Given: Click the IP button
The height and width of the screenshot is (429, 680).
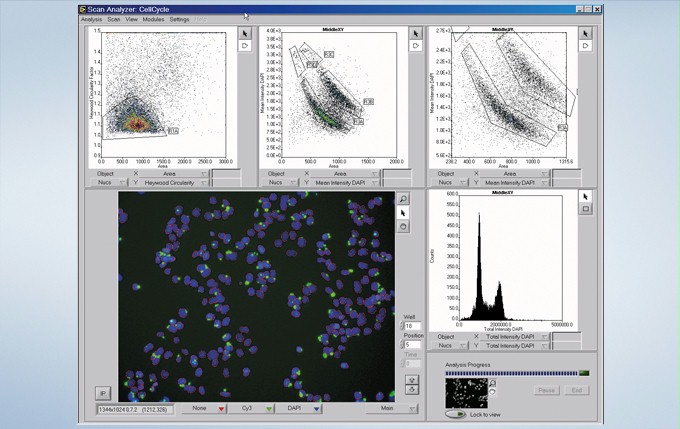Looking at the screenshot, I should coord(103,393).
